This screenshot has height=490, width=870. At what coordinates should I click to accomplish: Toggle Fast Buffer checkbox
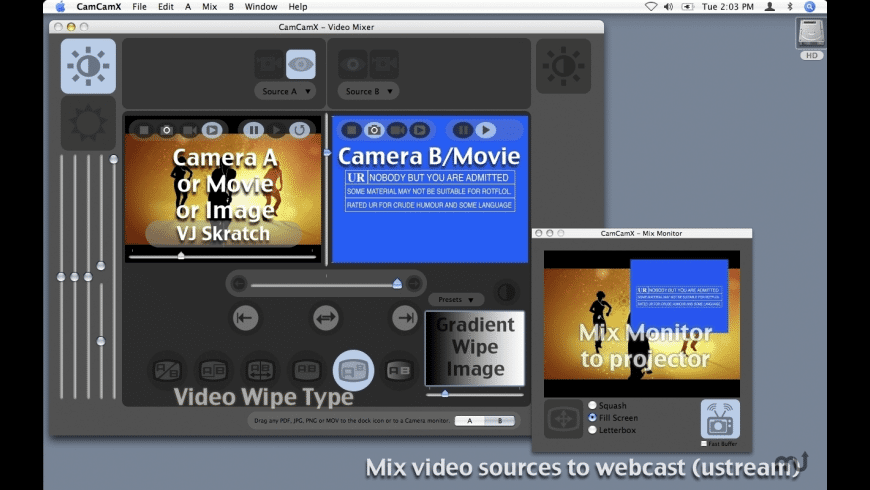pos(704,443)
